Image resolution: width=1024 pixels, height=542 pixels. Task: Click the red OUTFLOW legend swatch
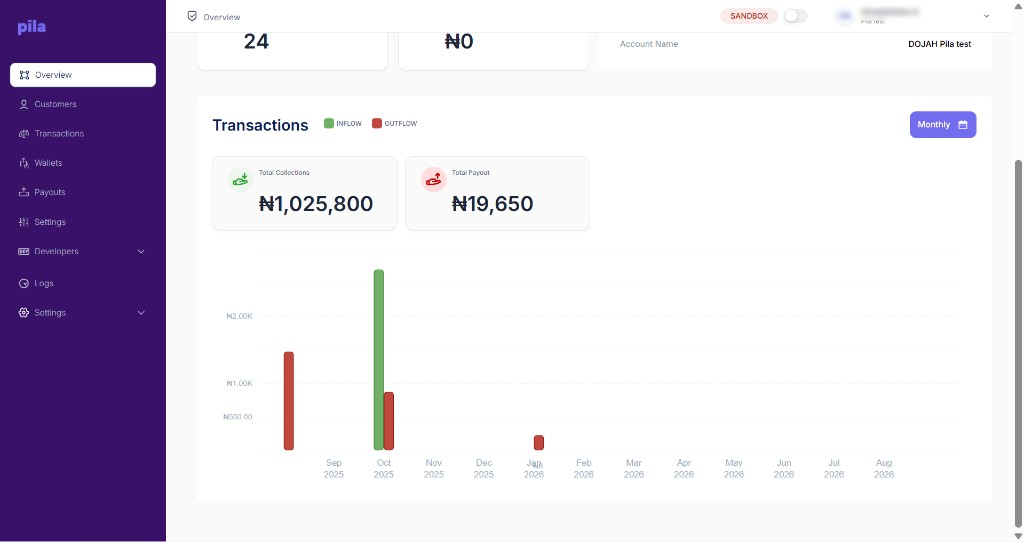click(377, 123)
